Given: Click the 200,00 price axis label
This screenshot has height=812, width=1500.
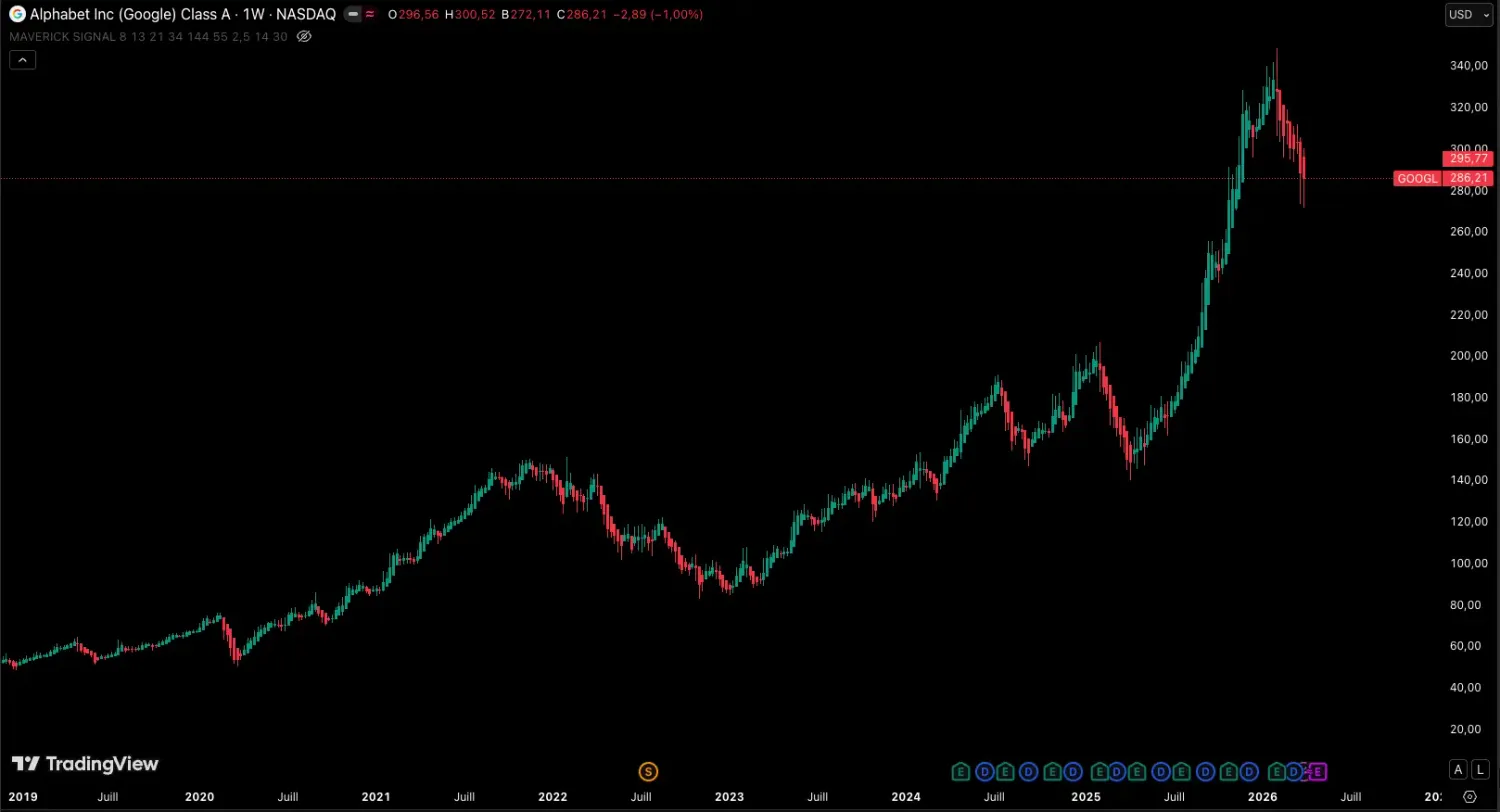Looking at the screenshot, I should click(1469, 356).
